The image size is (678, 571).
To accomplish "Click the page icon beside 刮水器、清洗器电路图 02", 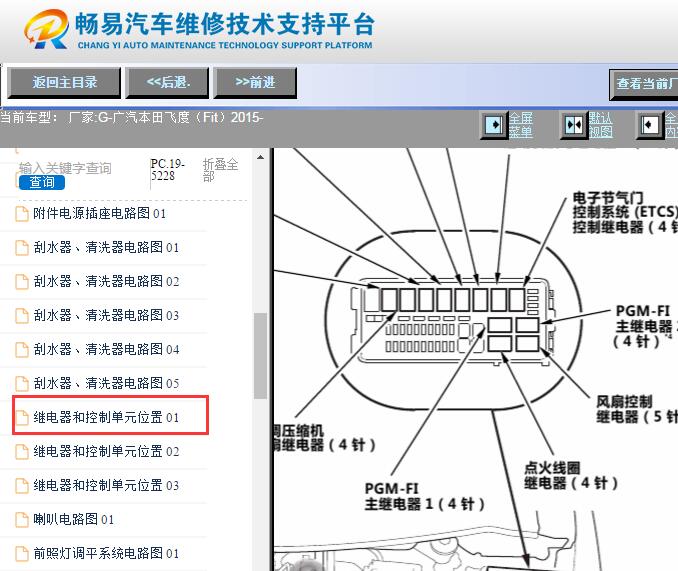I will [22, 281].
